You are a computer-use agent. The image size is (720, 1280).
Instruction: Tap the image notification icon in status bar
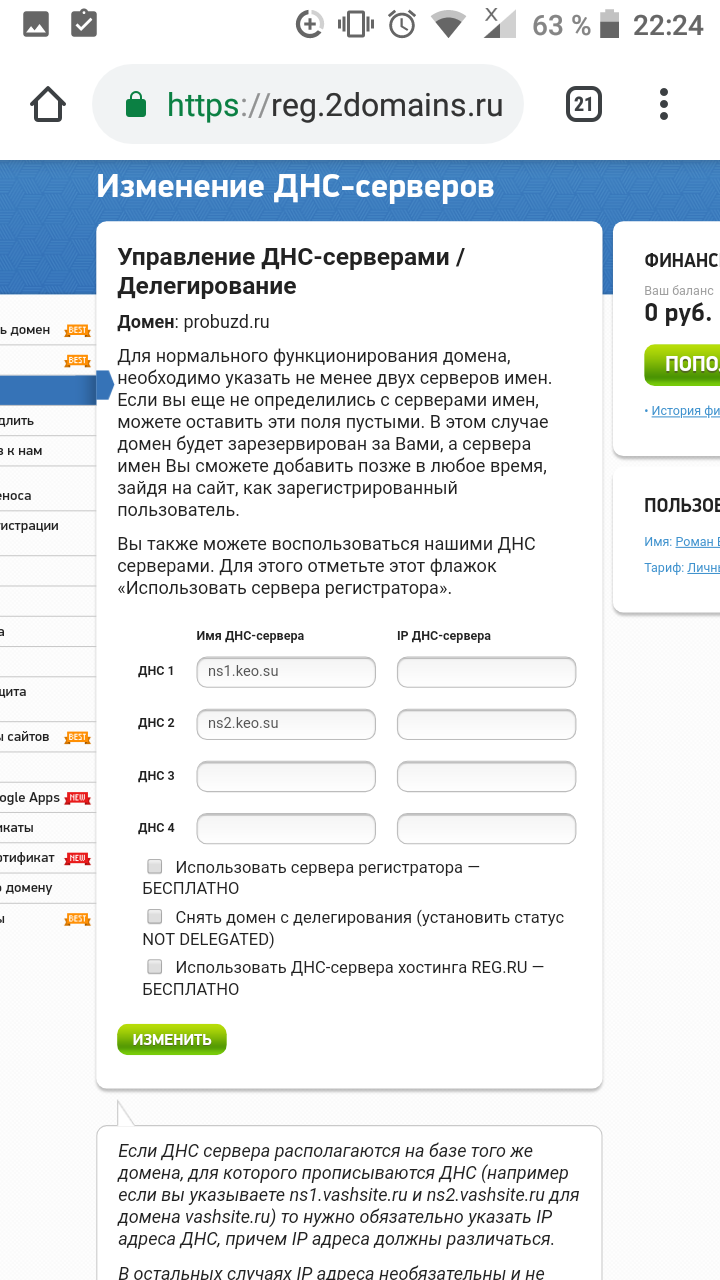(x=37, y=25)
